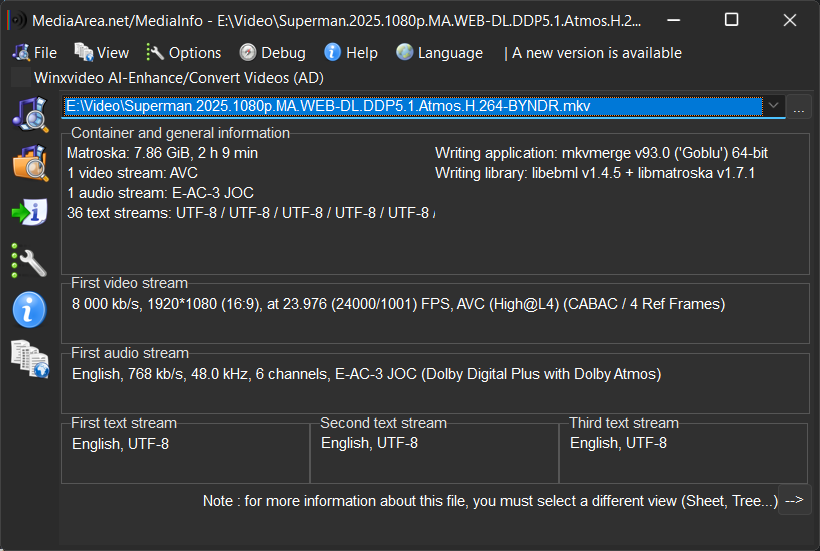Screen dimensions: 820x551
Task: Click 'A new version is available' notice
Action: click(x=597, y=53)
